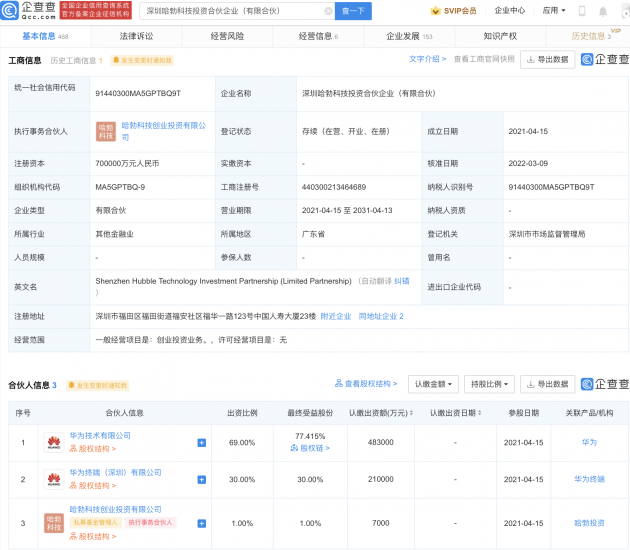Open 股权结构 under 哈勃科技创业投资

click(x=93, y=536)
